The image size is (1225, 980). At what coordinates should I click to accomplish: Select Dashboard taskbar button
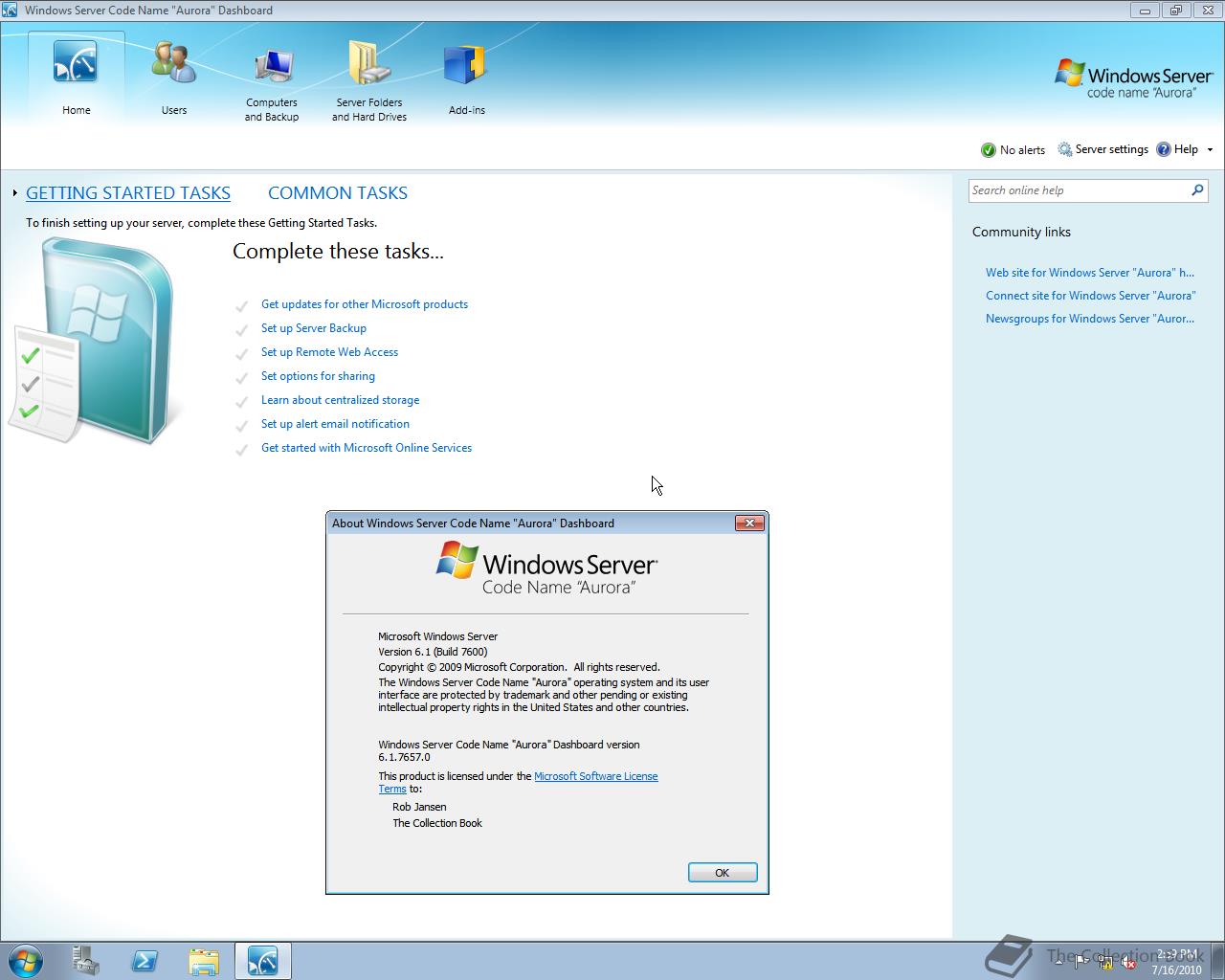pyautogui.click(x=262, y=960)
